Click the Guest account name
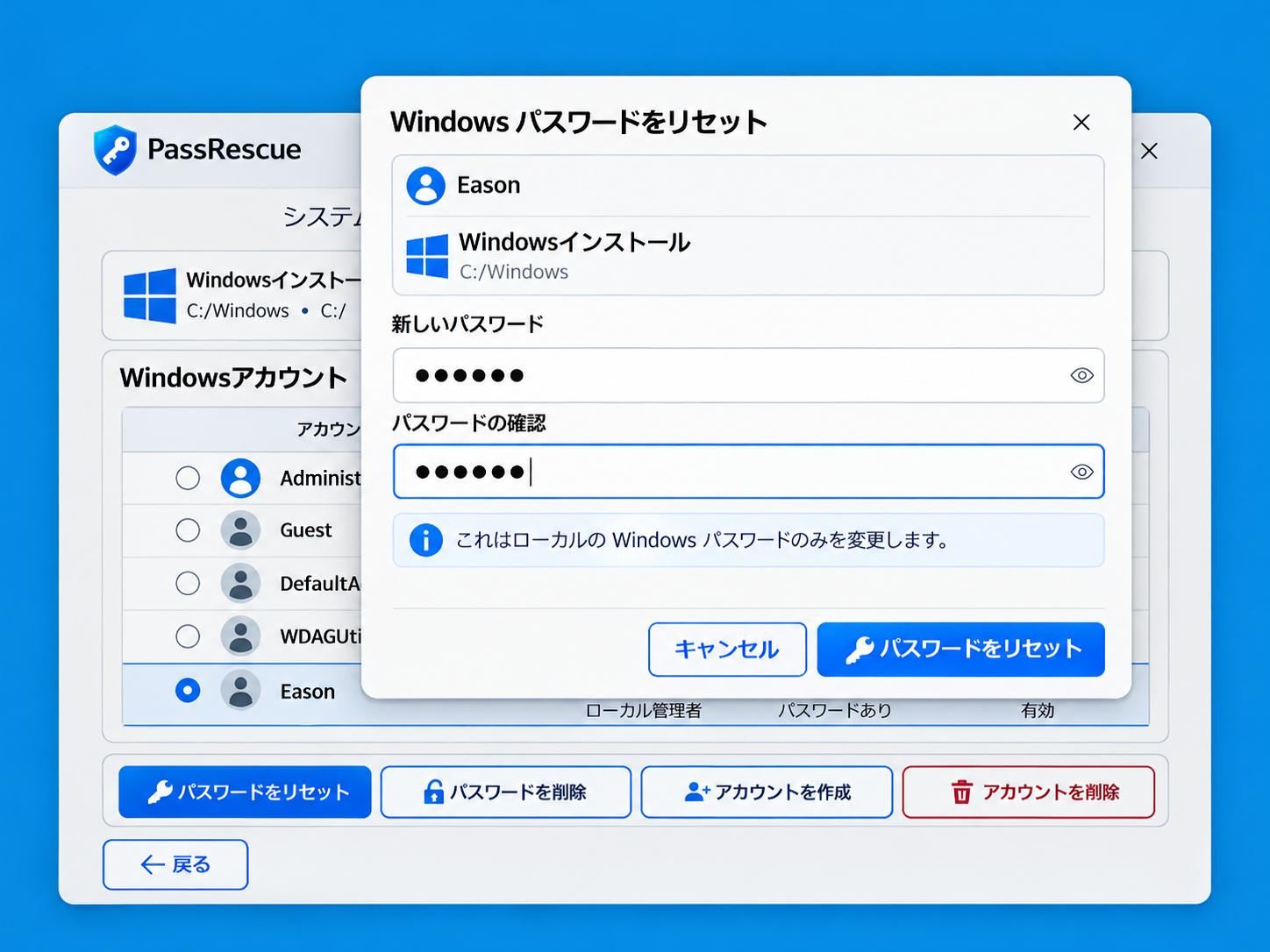The width and height of the screenshot is (1270, 952). point(306,530)
